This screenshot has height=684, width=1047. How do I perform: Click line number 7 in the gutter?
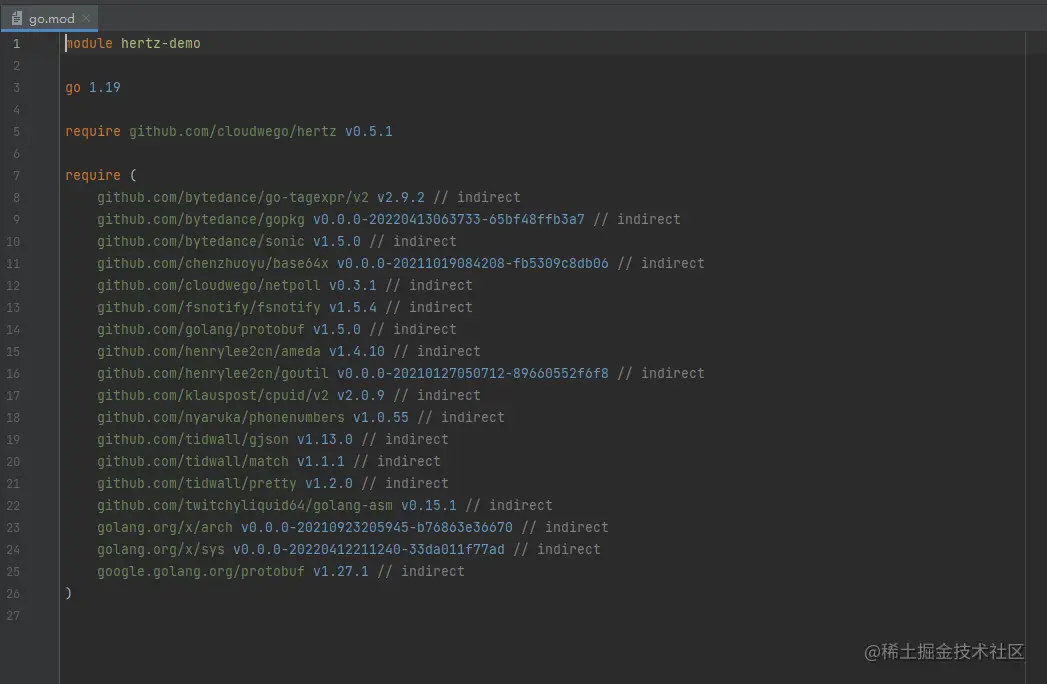17,176
